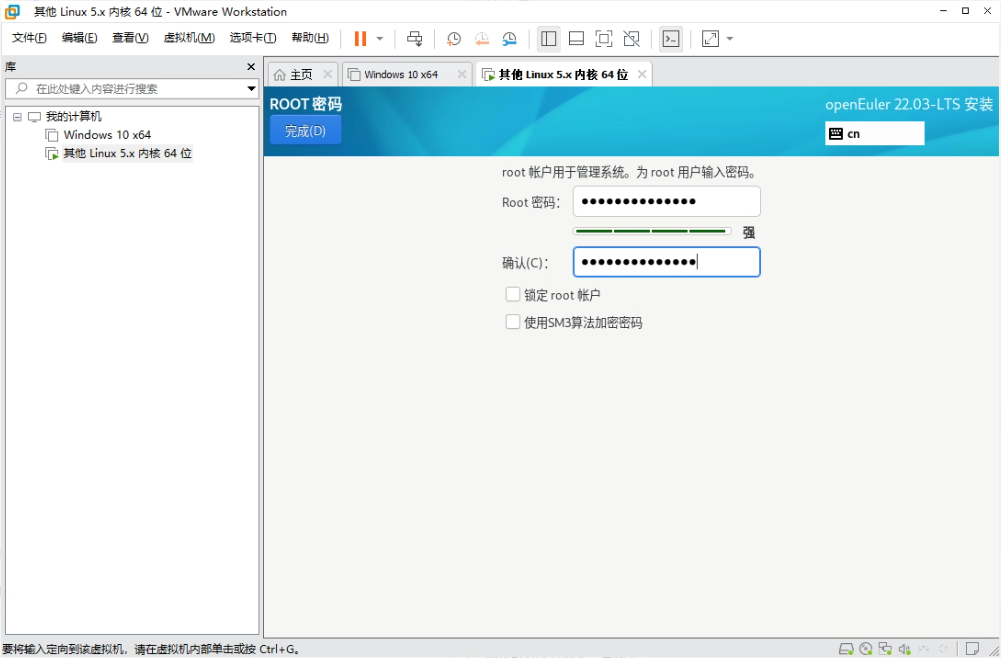Open the 虚拟机(M) menu

189,38
